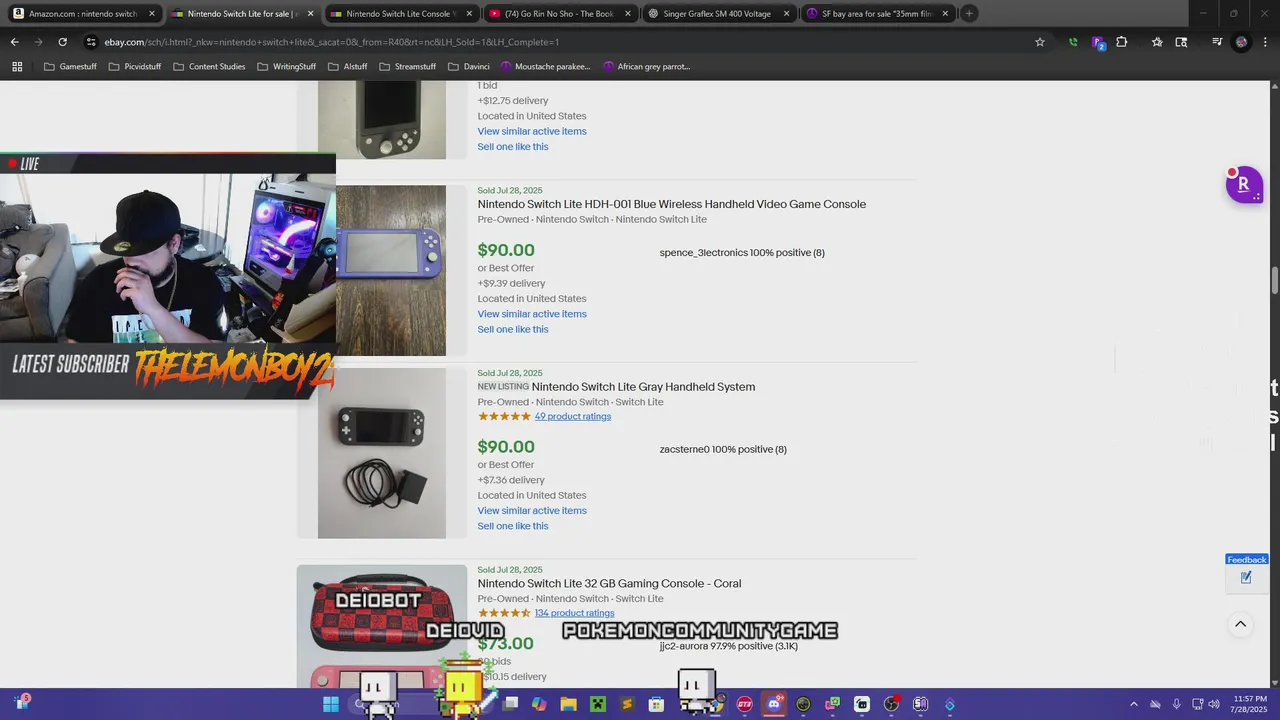Screen dimensions: 1280x720
Task: Click the page vertical scrollbar thumb
Action: click(x=1275, y=280)
